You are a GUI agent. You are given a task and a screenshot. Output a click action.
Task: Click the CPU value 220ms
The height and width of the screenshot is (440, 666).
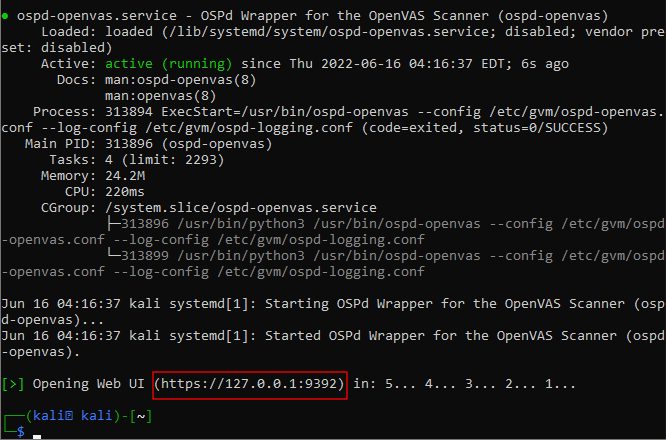coord(117,192)
